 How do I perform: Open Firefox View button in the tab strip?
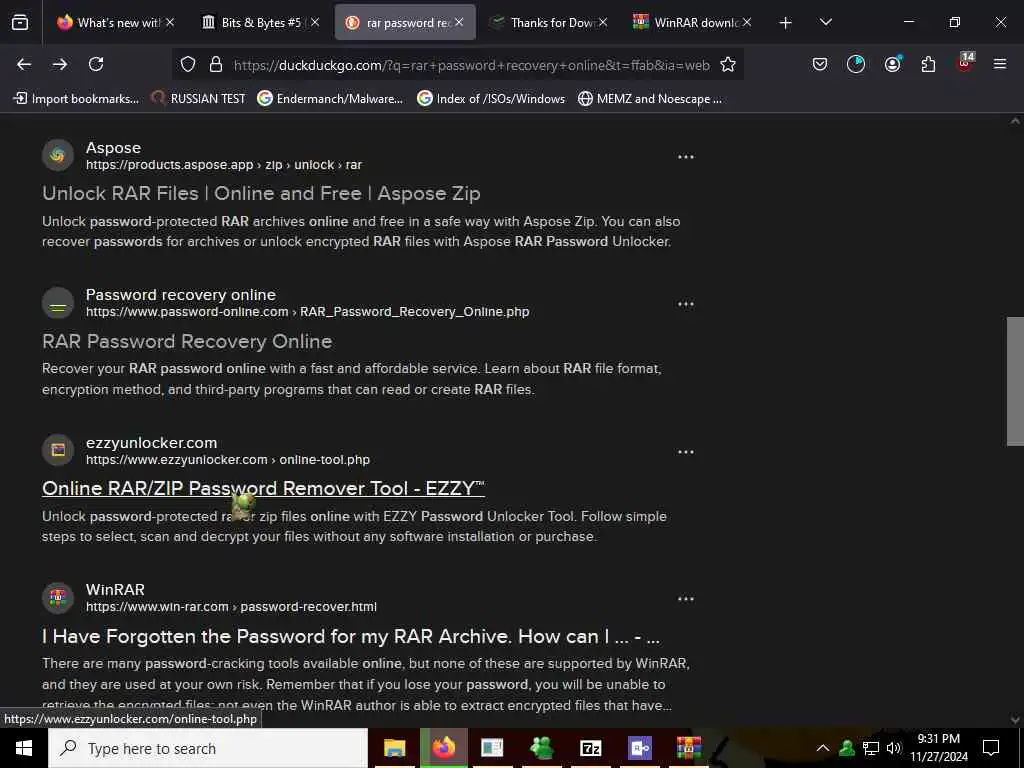pyautogui.click(x=20, y=23)
